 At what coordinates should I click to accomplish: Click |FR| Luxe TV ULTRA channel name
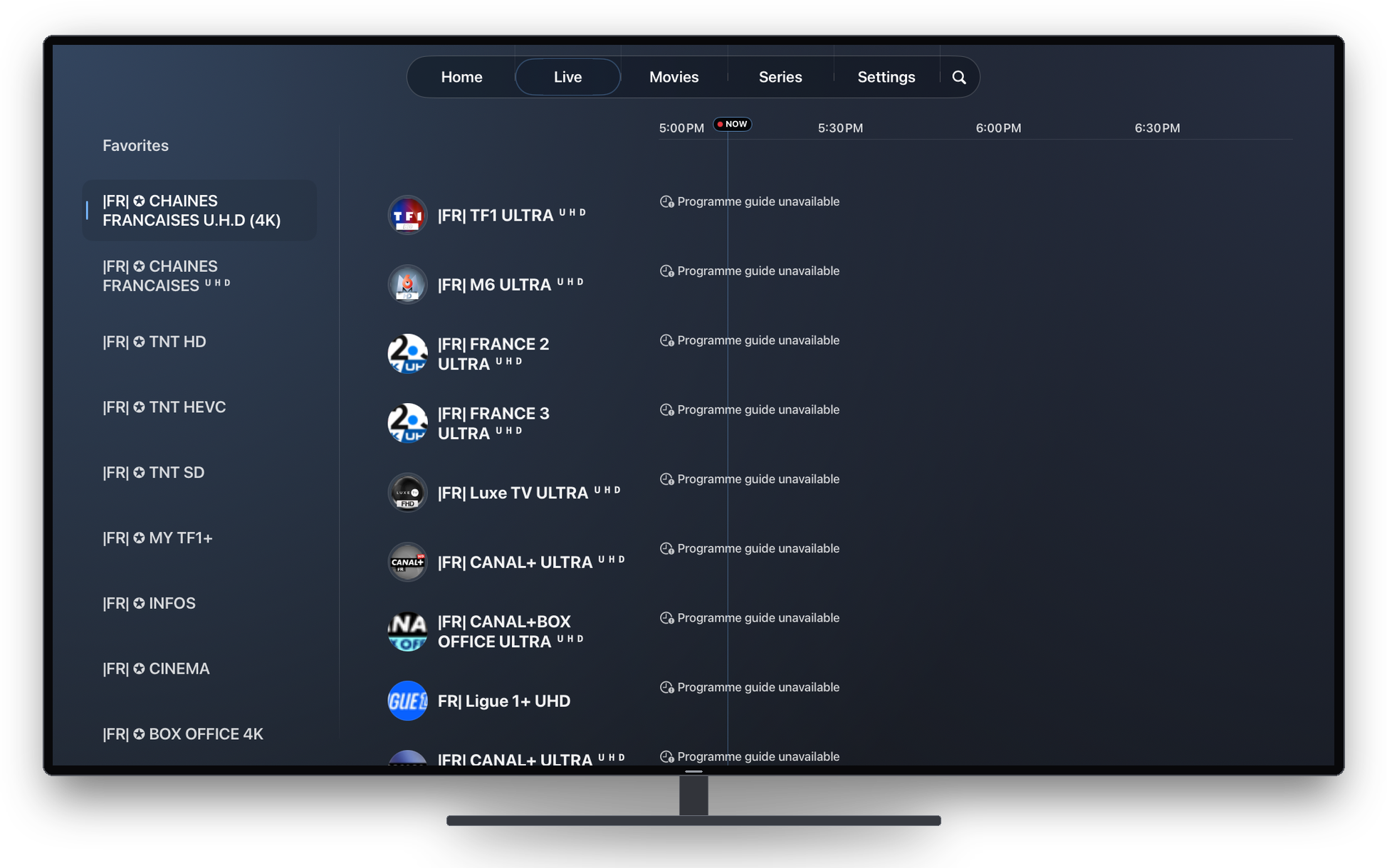529,493
